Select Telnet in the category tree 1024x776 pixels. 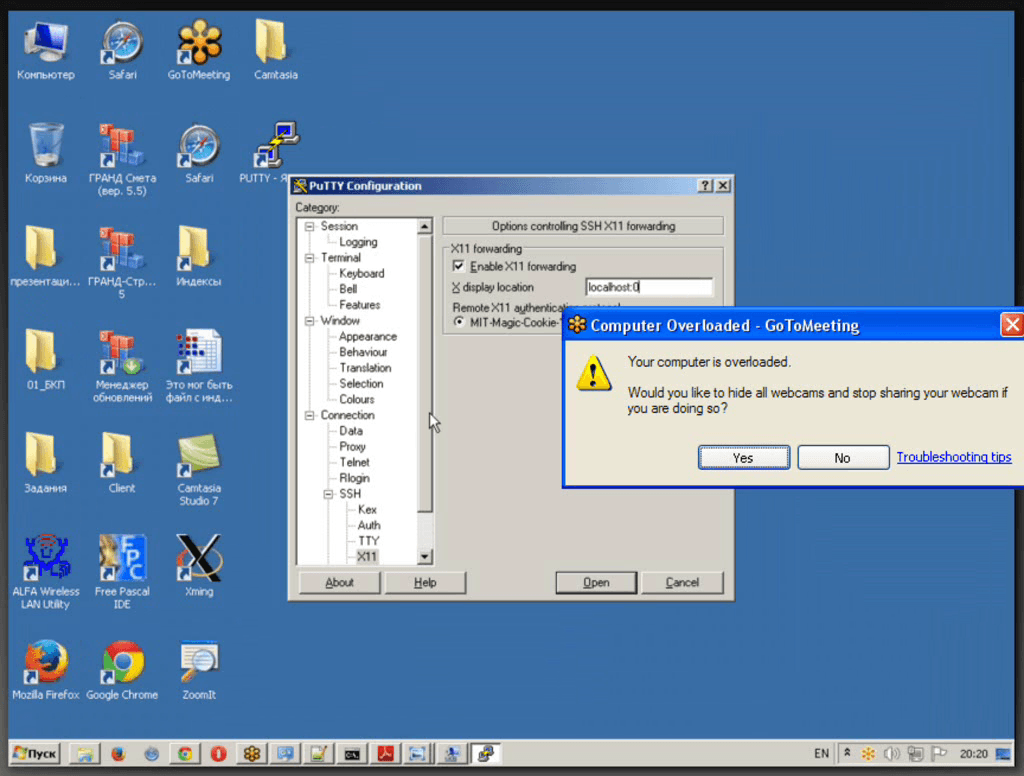point(354,462)
